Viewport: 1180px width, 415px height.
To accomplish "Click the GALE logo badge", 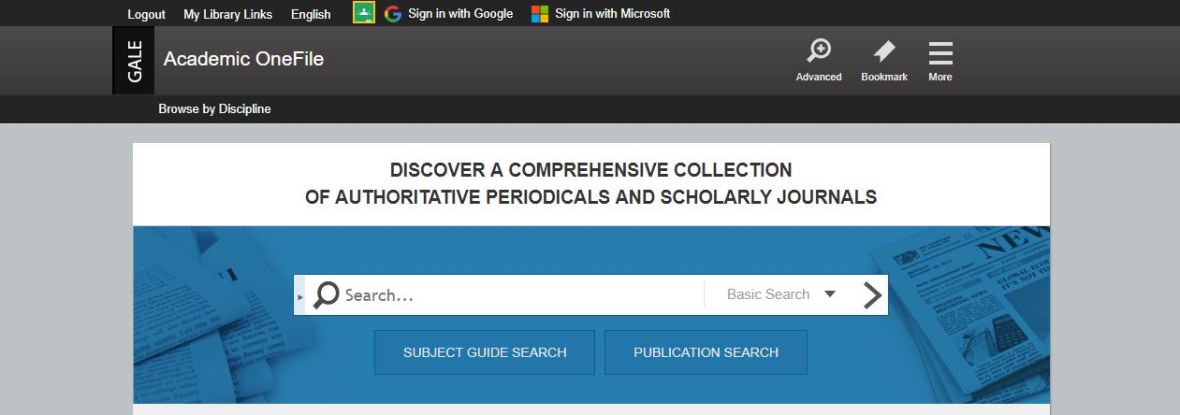I will (133, 60).
